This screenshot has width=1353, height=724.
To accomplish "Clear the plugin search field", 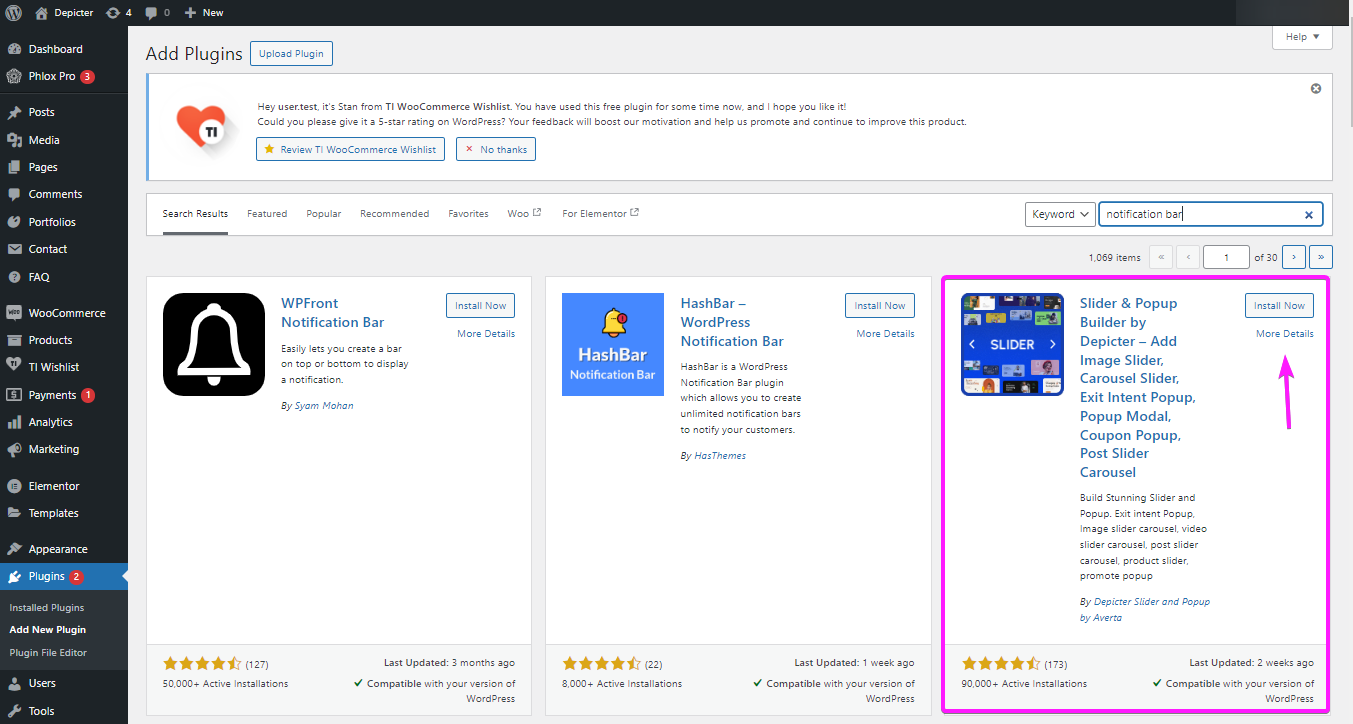I will [1308, 215].
